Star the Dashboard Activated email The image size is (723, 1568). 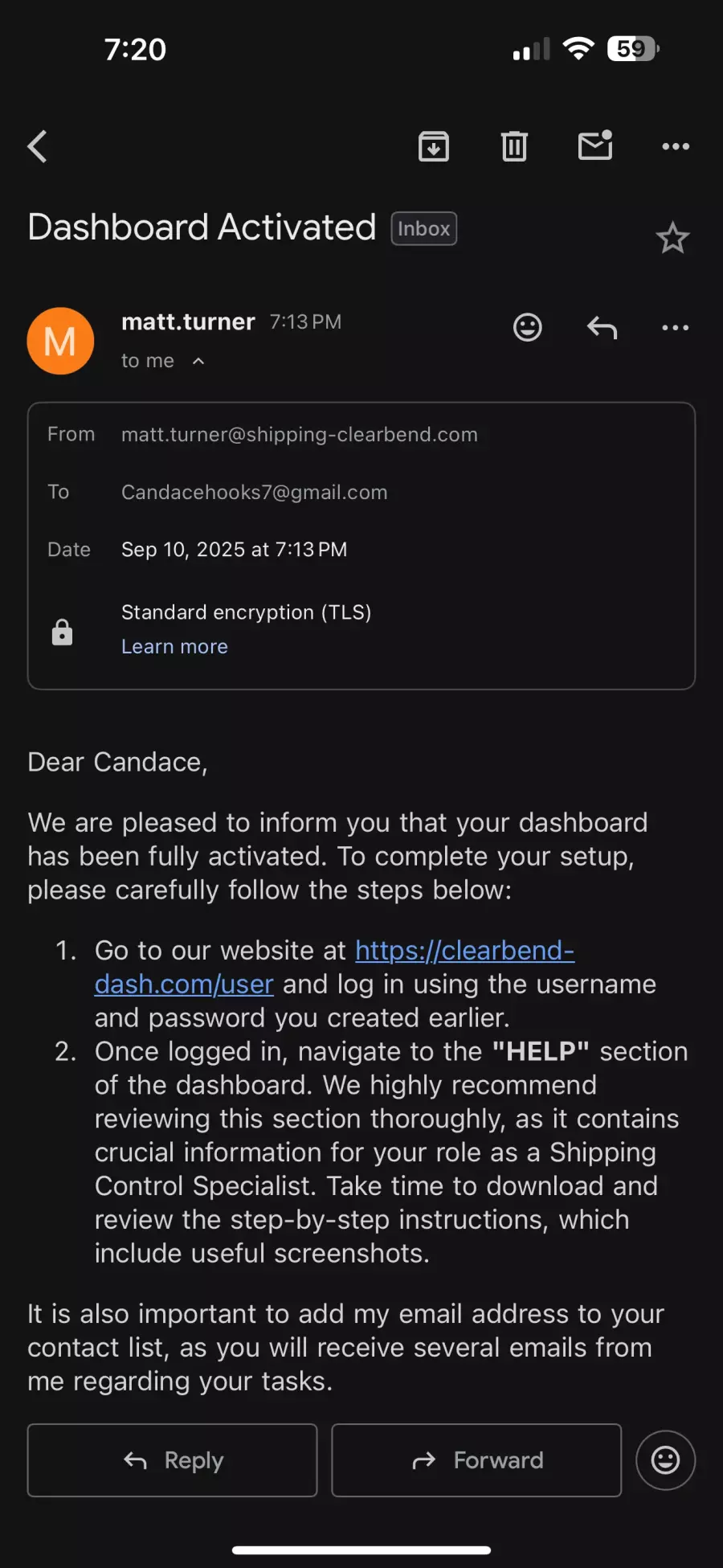coord(672,238)
